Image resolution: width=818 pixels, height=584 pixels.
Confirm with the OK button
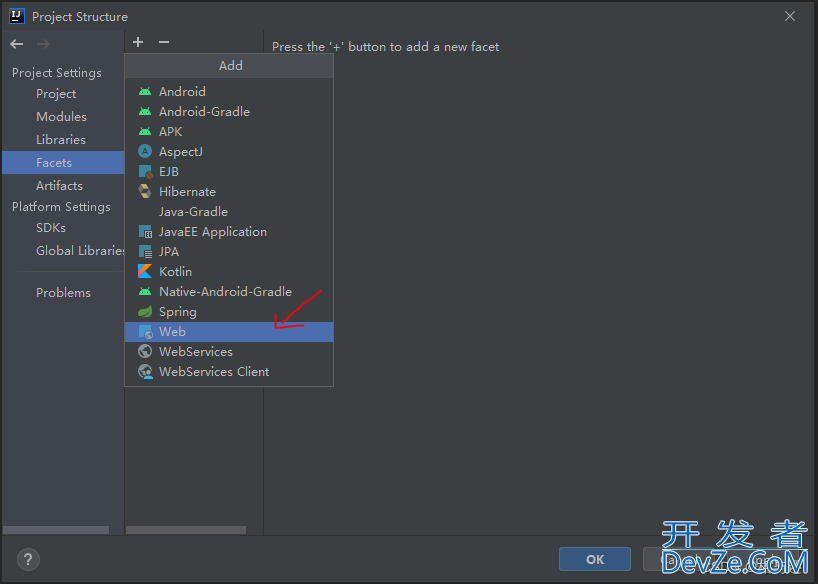(595, 559)
